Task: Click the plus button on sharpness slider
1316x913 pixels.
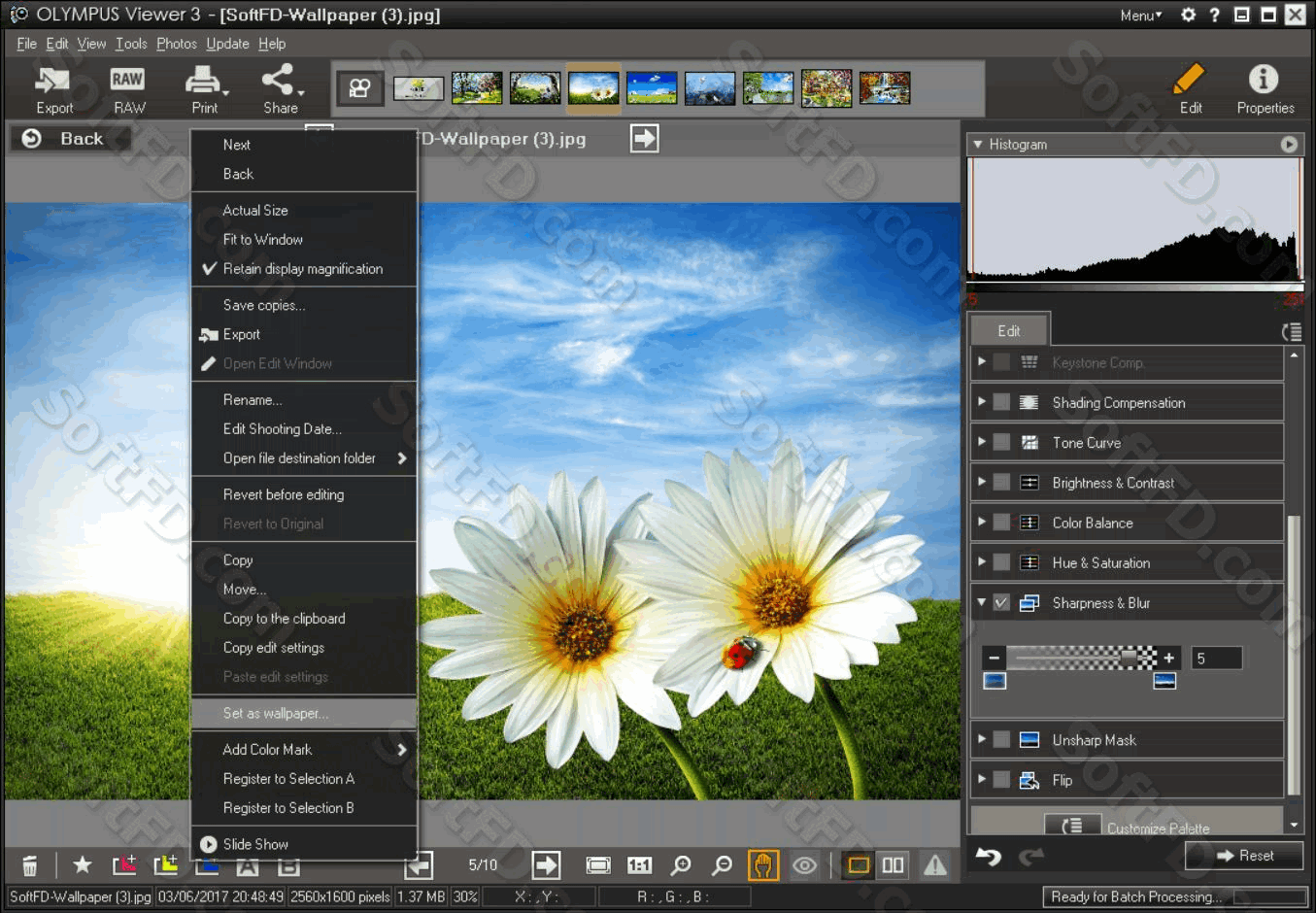Action: (x=1168, y=658)
